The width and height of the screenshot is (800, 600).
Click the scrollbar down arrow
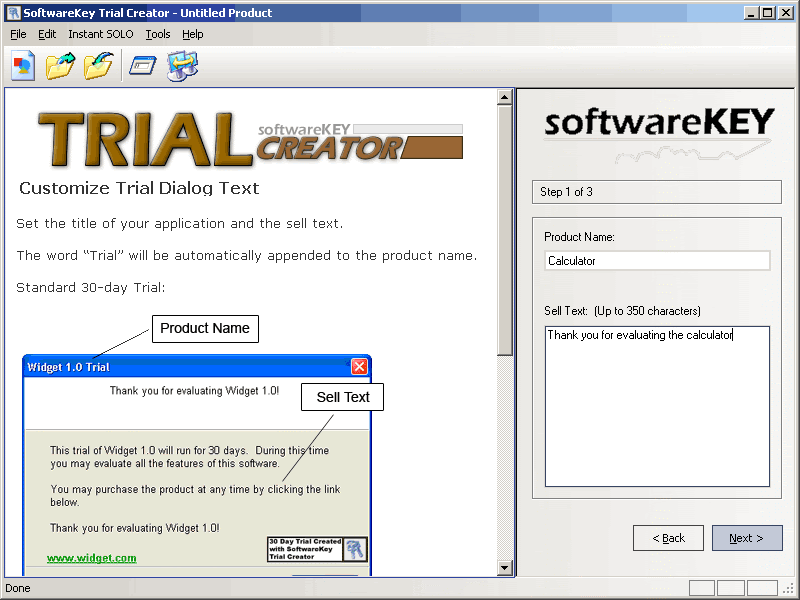(x=505, y=567)
